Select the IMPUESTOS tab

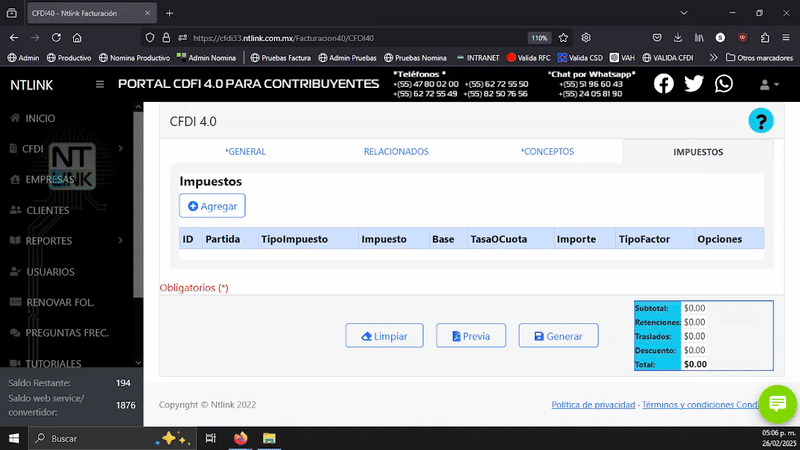tap(698, 152)
